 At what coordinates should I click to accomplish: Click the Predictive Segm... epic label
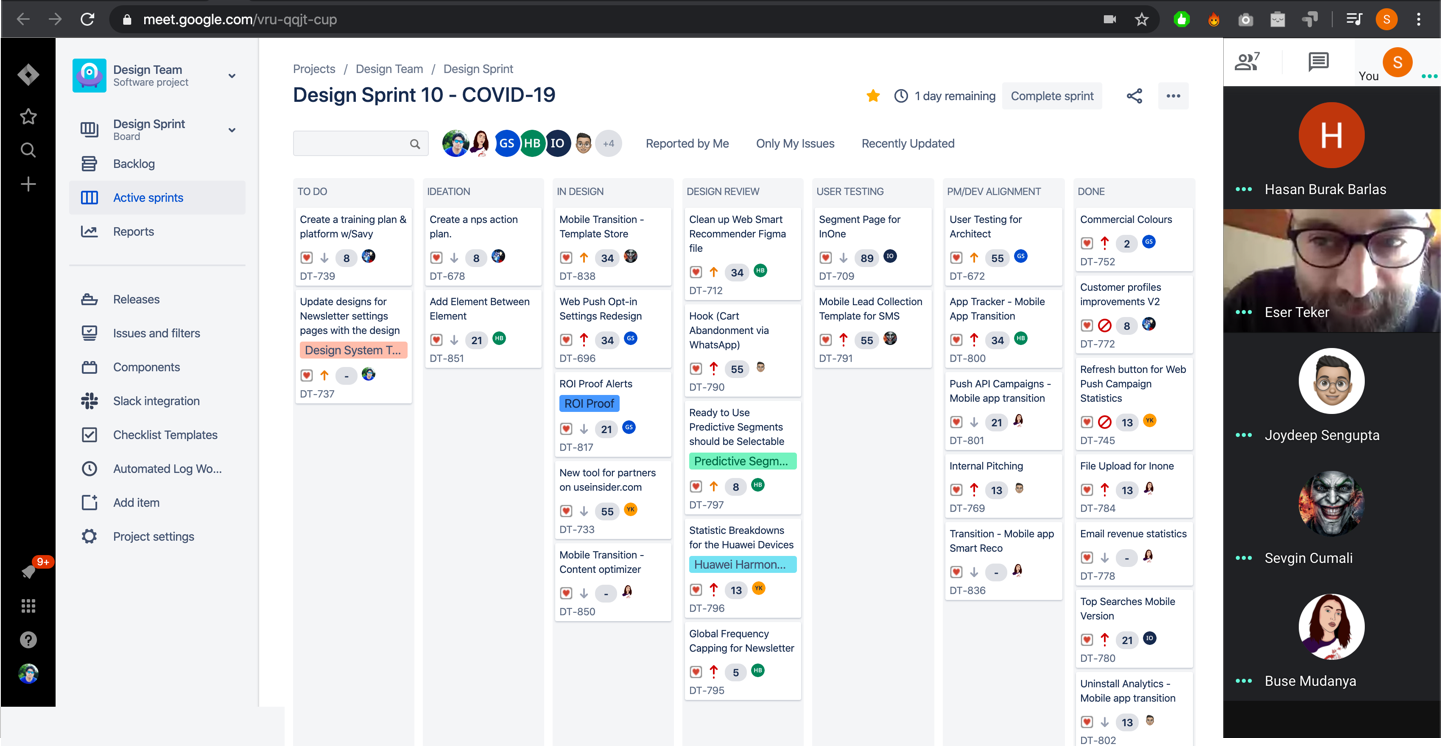coord(742,461)
